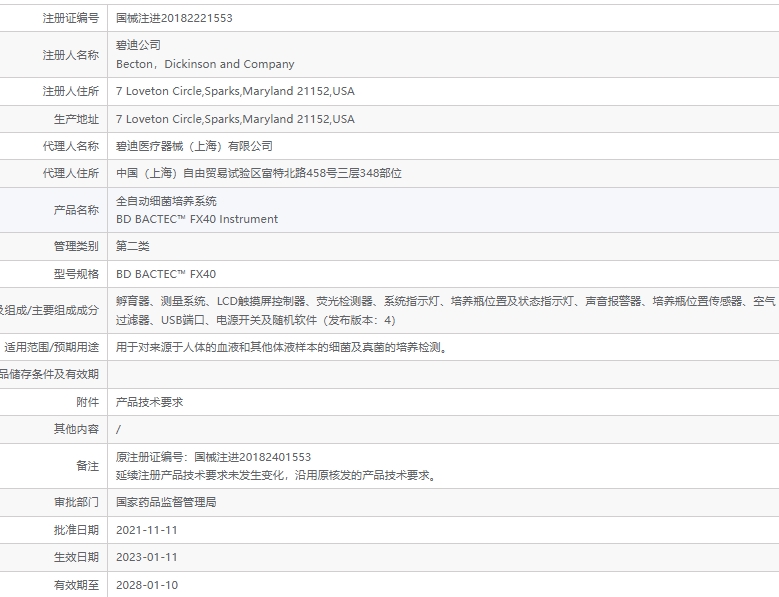The width and height of the screenshot is (779, 597).
Task: Click 'Becton，Dickinson and Company' text
Action: coord(205,64)
